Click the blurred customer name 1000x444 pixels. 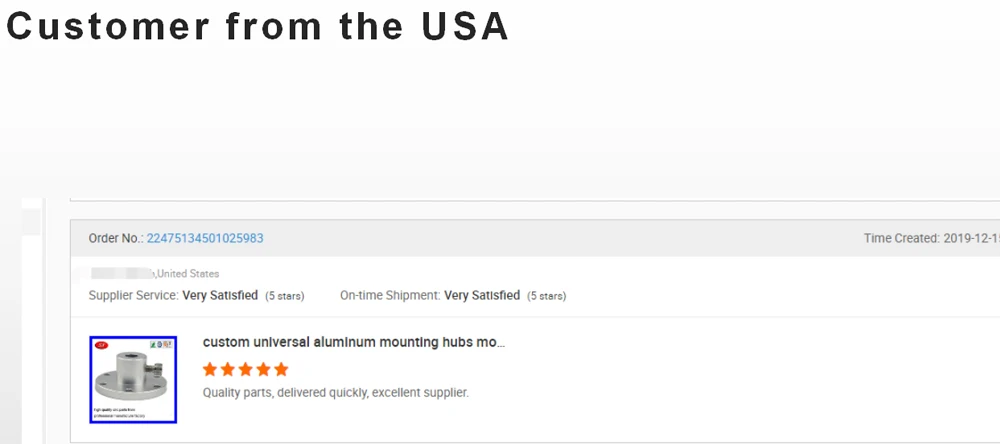[121, 273]
